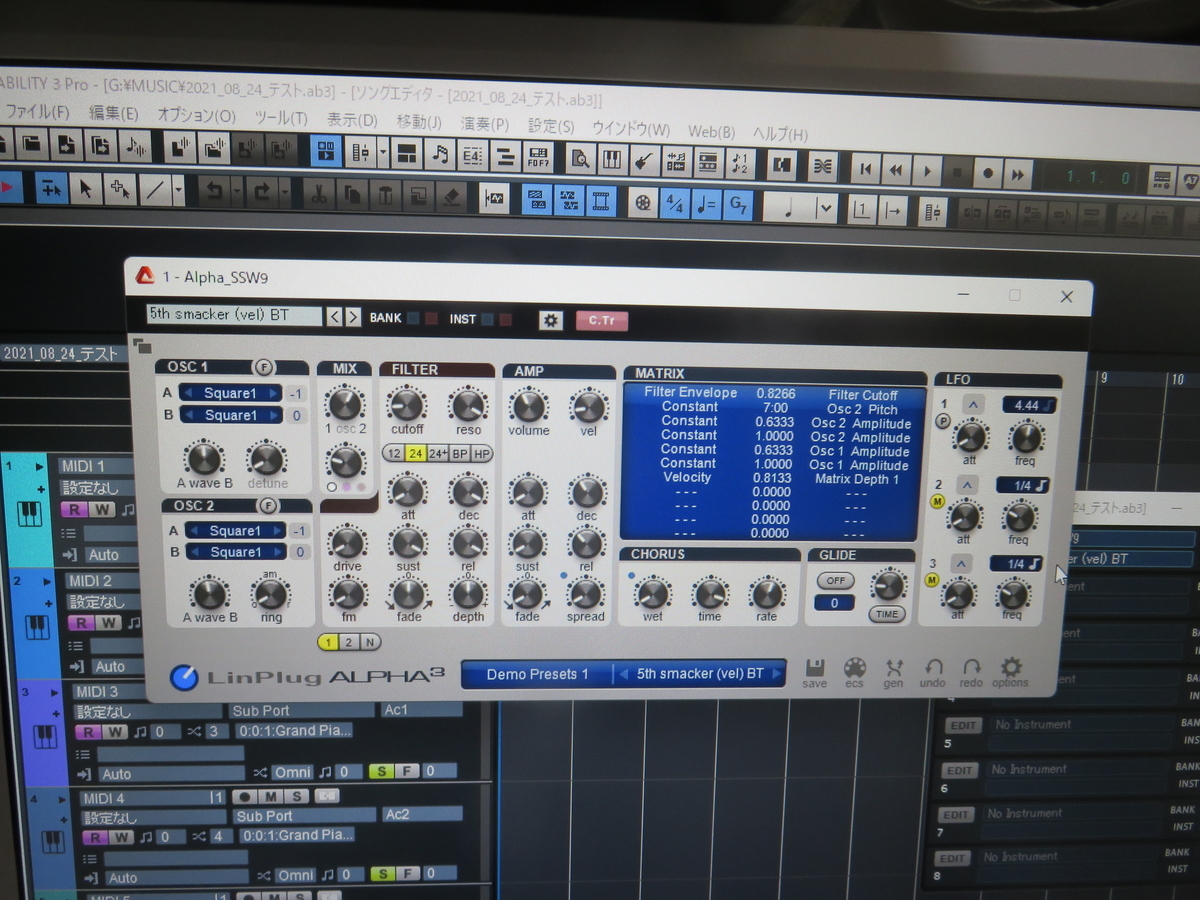This screenshot has width=1200, height=900.
Task: Toggle OSC 2 F button
Action: click(267, 506)
